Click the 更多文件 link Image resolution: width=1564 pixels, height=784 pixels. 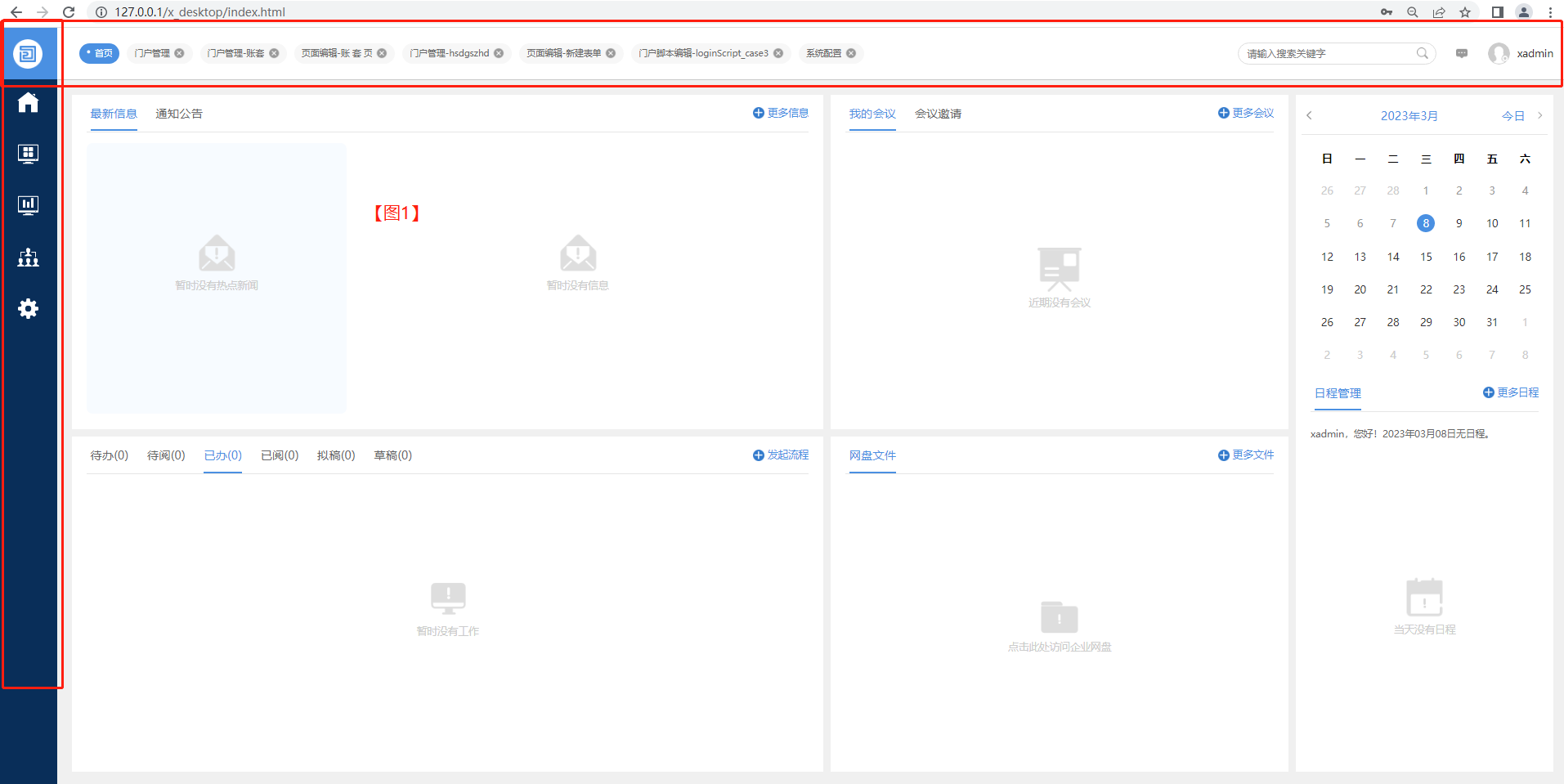[x=1246, y=455]
